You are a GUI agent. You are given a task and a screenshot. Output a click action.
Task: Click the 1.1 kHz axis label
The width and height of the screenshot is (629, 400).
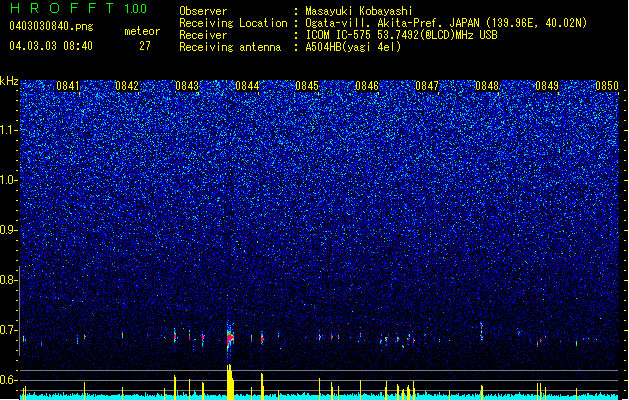coord(9,130)
